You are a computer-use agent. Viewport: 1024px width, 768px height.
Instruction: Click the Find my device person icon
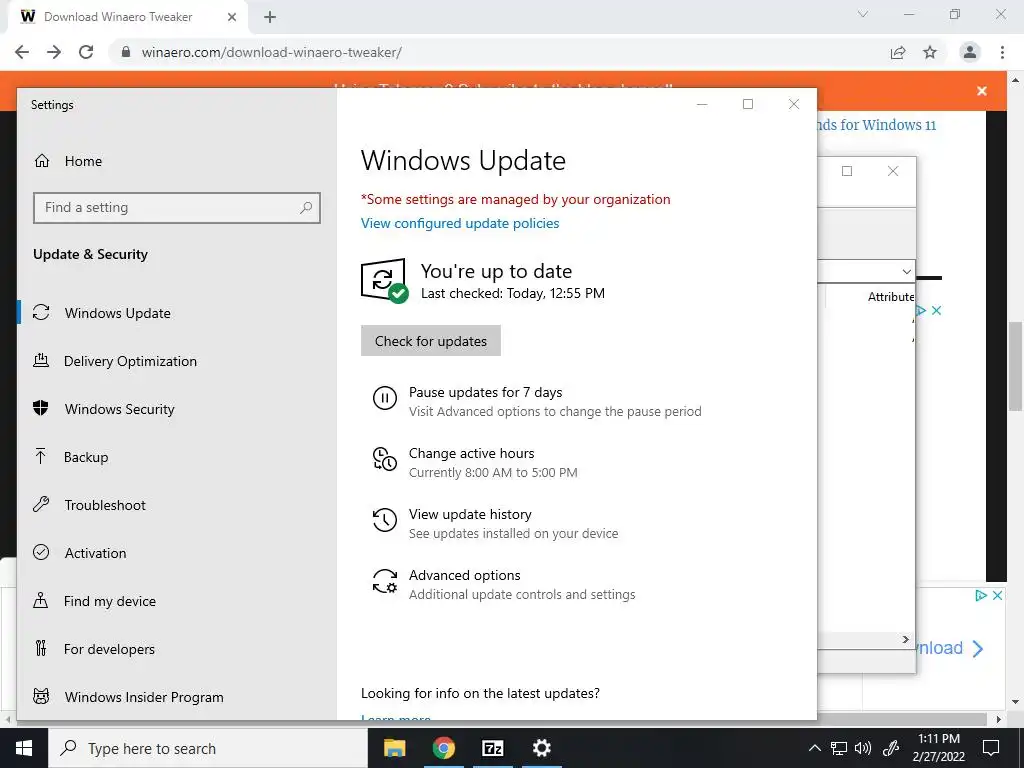[x=40, y=600]
